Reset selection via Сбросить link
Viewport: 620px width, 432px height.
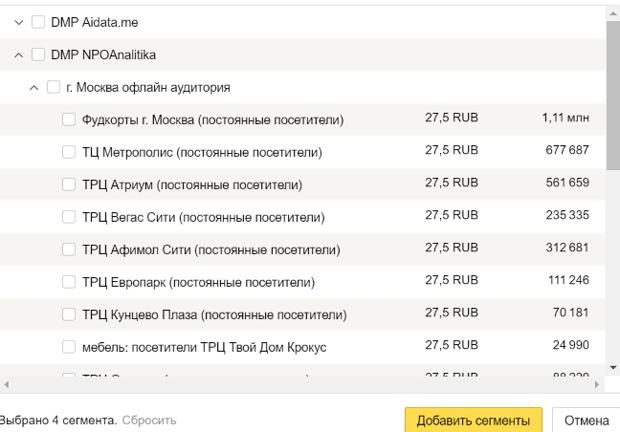149,420
